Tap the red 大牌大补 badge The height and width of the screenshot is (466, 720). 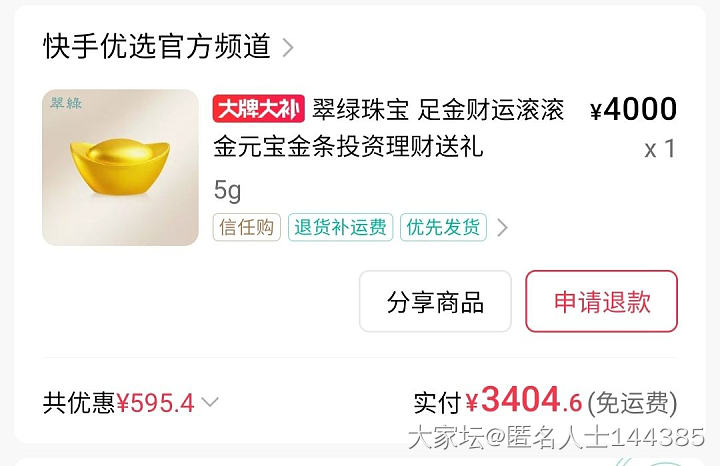pos(259,109)
